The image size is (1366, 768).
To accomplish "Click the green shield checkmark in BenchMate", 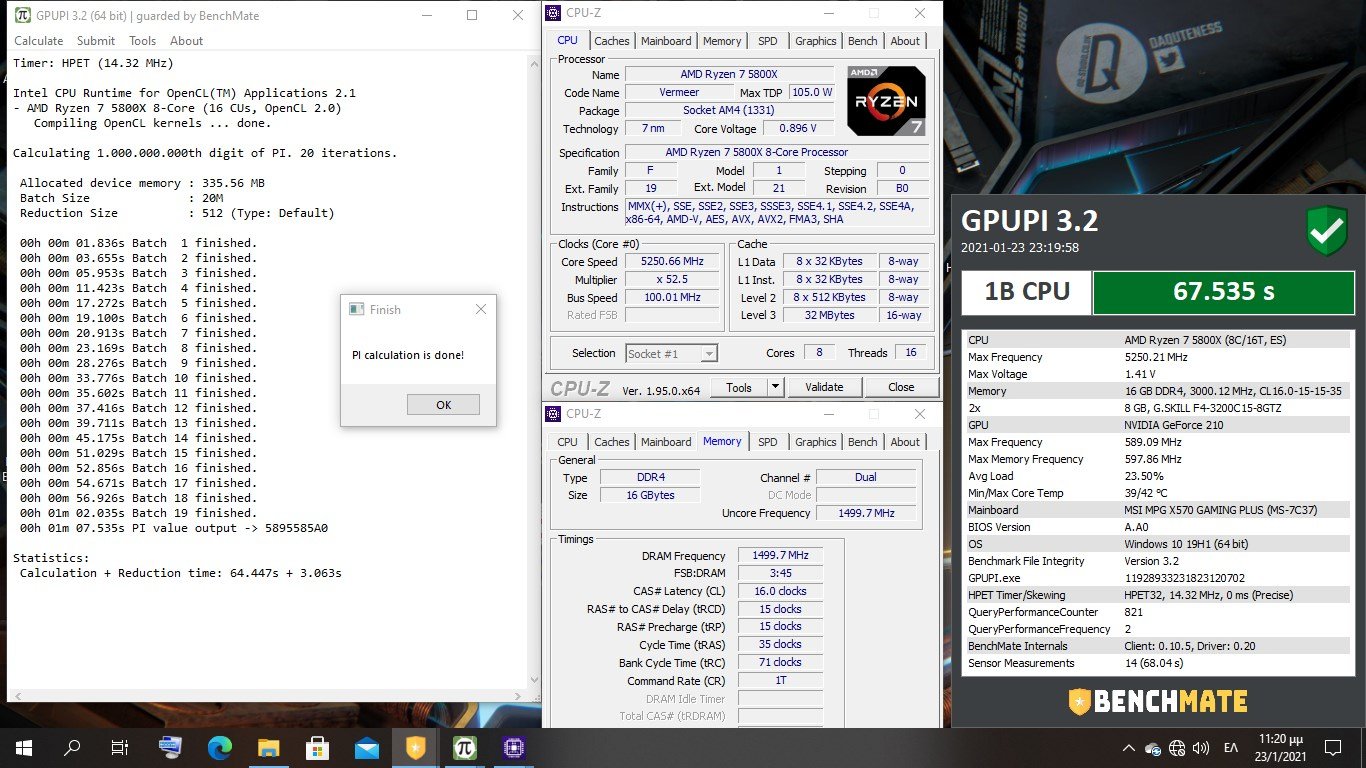I will [x=1327, y=232].
